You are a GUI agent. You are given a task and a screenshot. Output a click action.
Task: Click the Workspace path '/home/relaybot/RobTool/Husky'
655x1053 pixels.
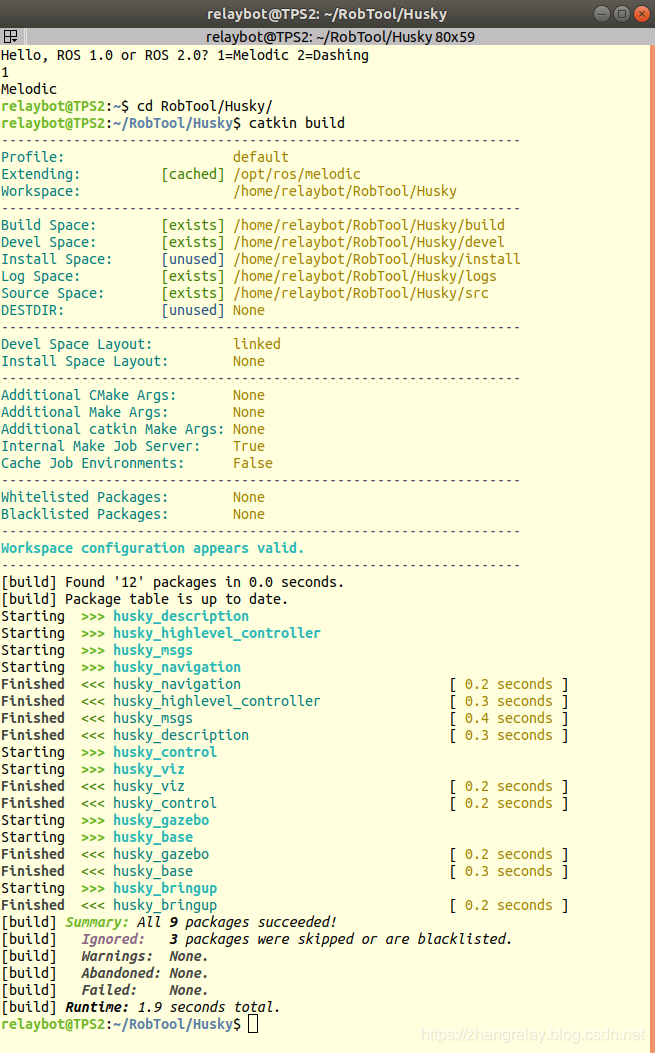pyautogui.click(x=345, y=191)
